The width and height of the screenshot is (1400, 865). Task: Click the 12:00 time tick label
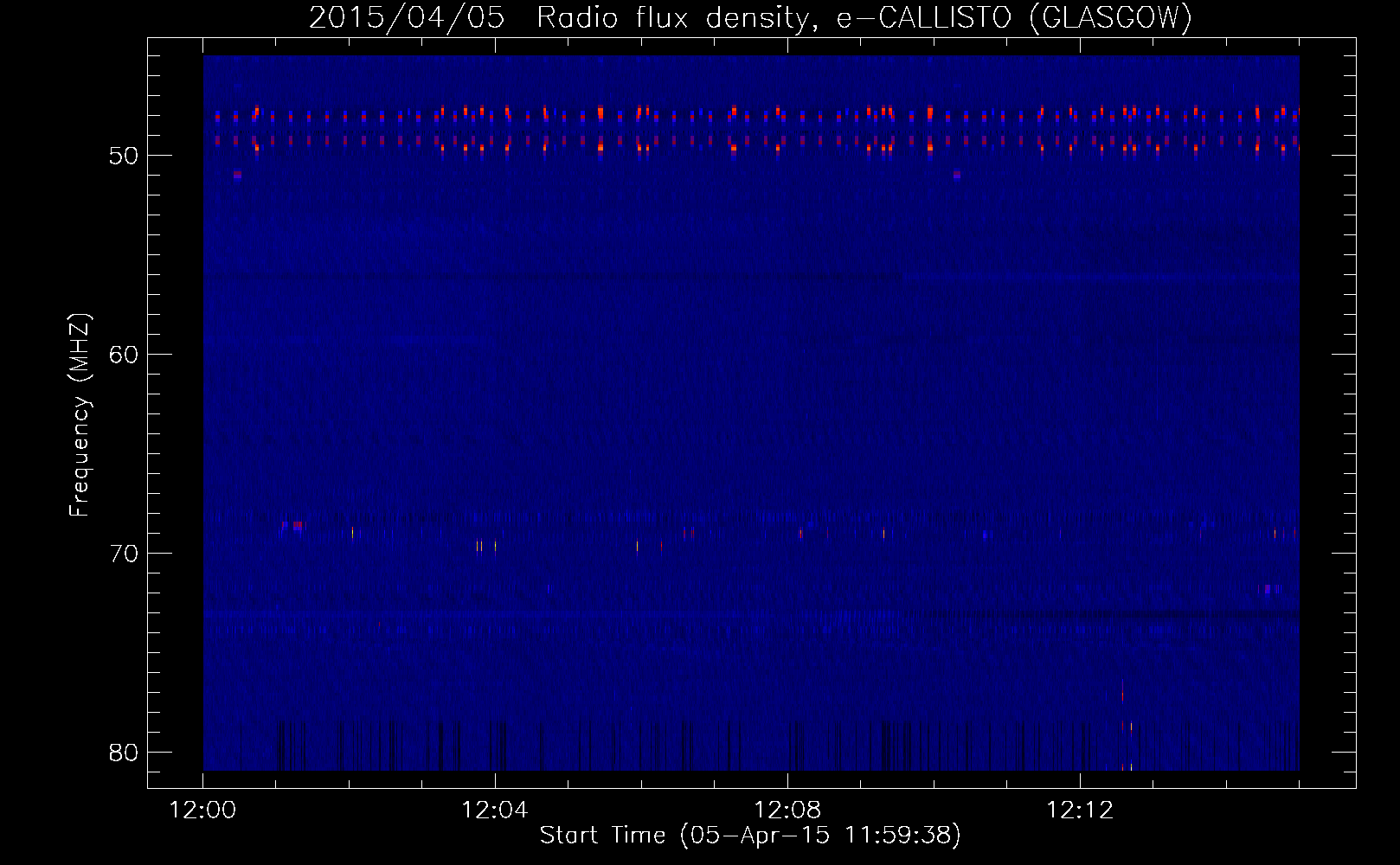(x=202, y=811)
